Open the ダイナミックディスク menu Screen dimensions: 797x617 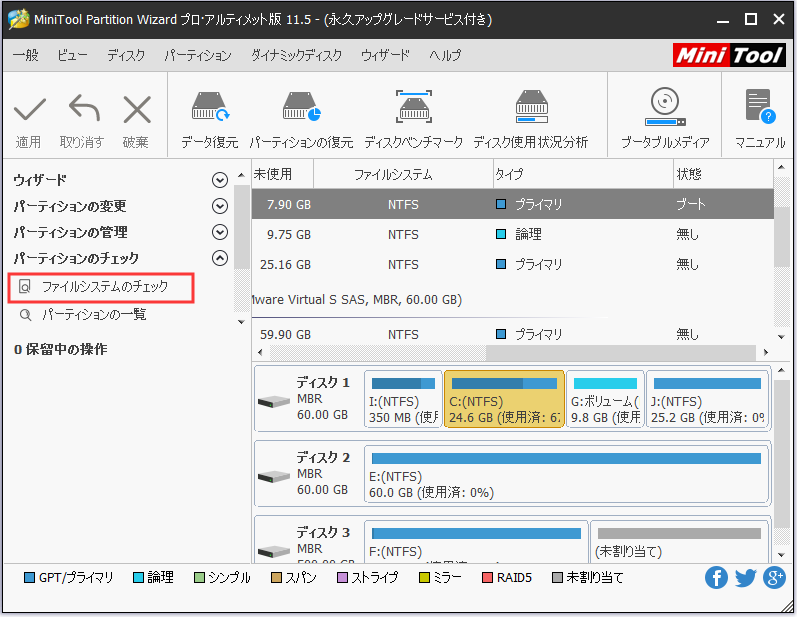tap(295, 55)
